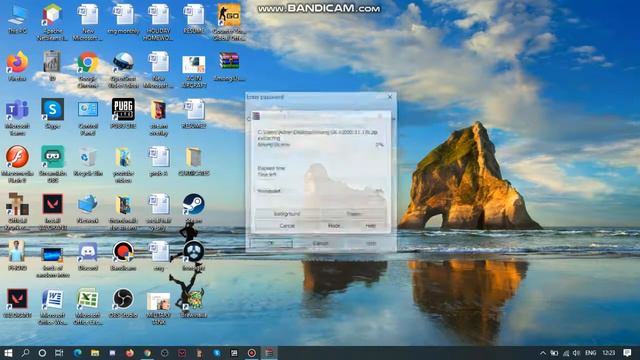Launch Bandicam from the desktop

pos(123,256)
